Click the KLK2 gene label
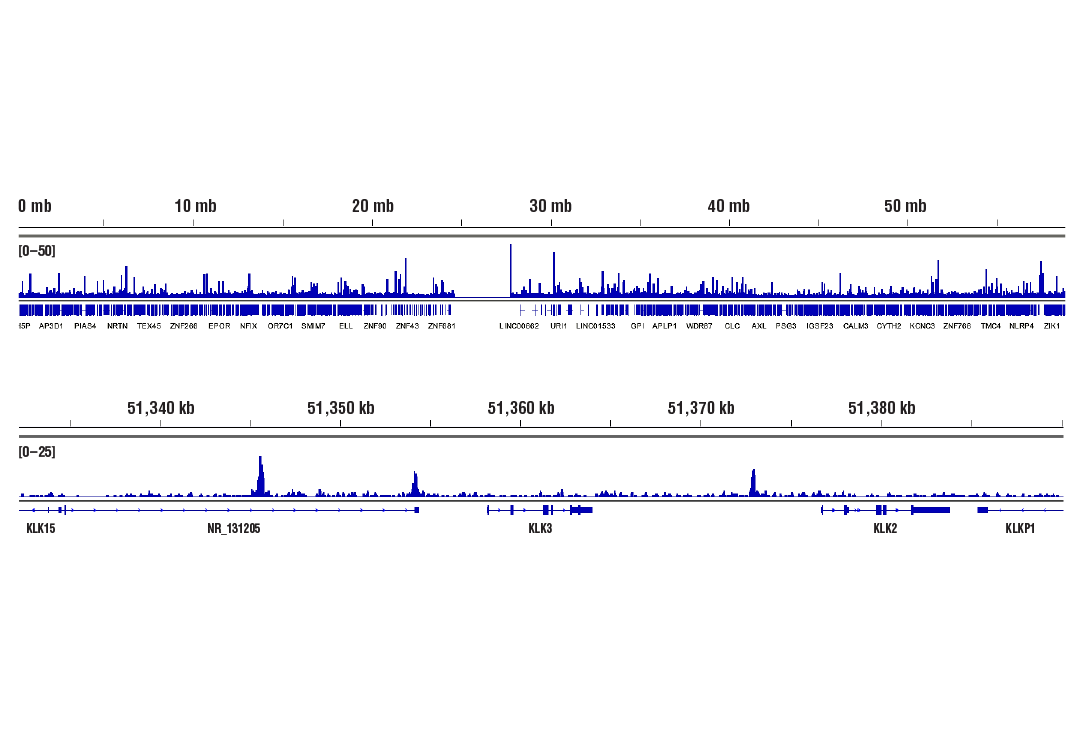The image size is (1084, 730). pyautogui.click(x=884, y=529)
